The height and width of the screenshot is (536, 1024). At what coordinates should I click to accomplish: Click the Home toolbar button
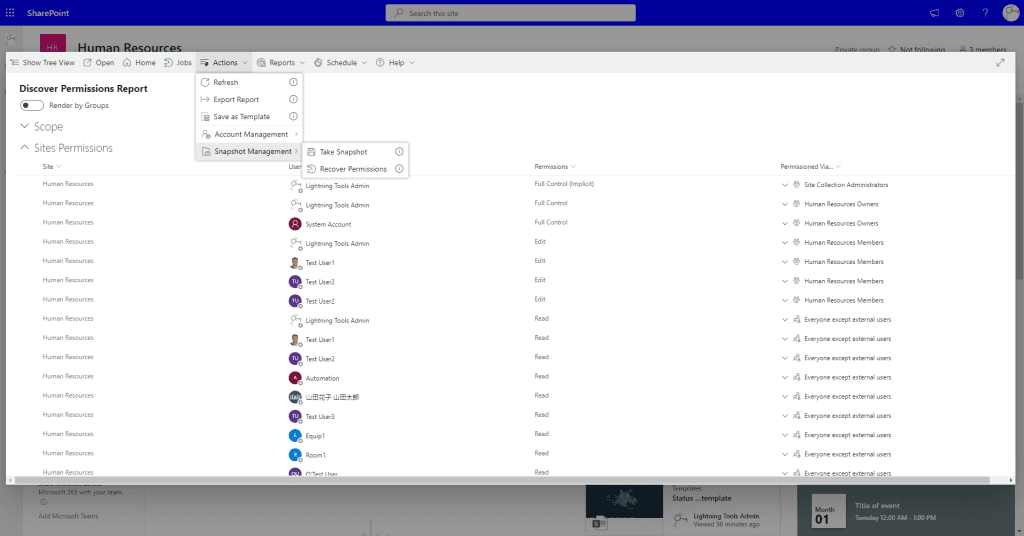click(139, 63)
